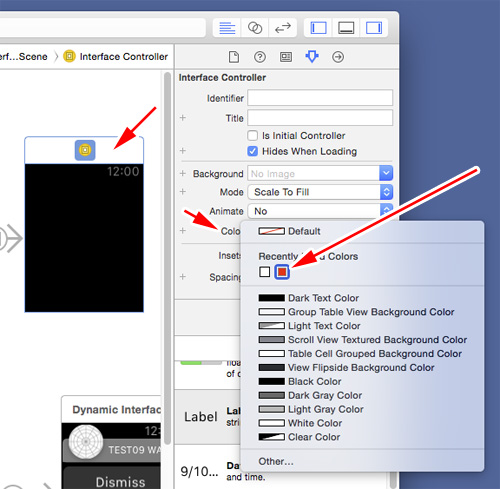Show the Version editor

tap(283, 28)
